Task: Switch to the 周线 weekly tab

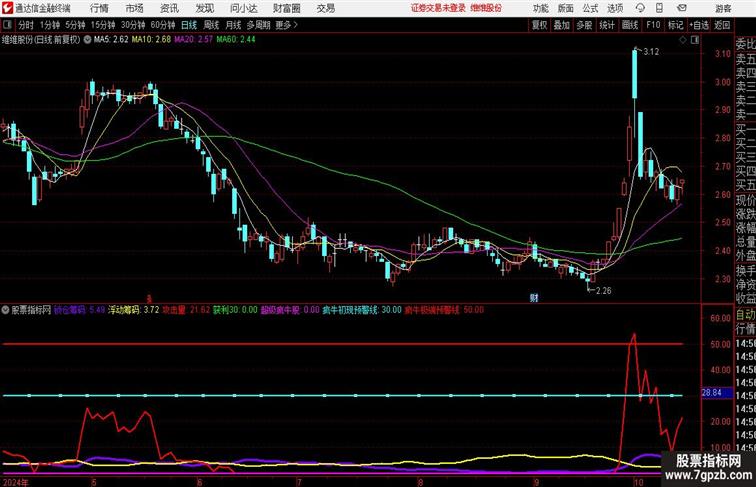Action: (x=211, y=25)
